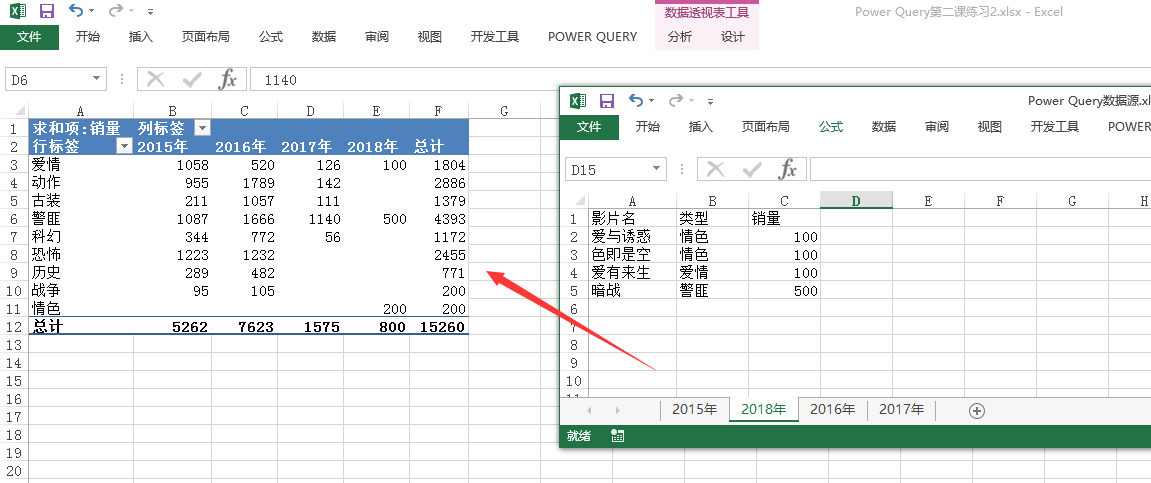This screenshot has height=483, width=1151.
Task: Switch to 插入 tab in main window
Action: (140, 37)
